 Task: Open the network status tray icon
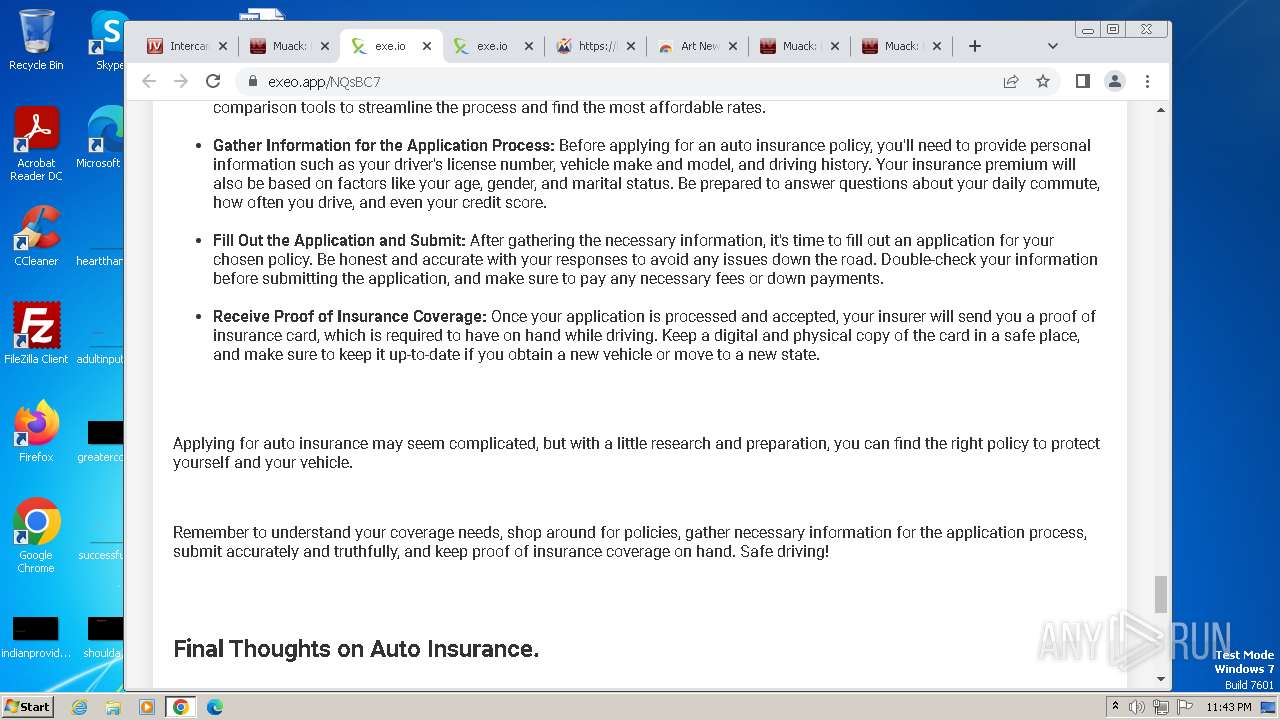click(1161, 707)
